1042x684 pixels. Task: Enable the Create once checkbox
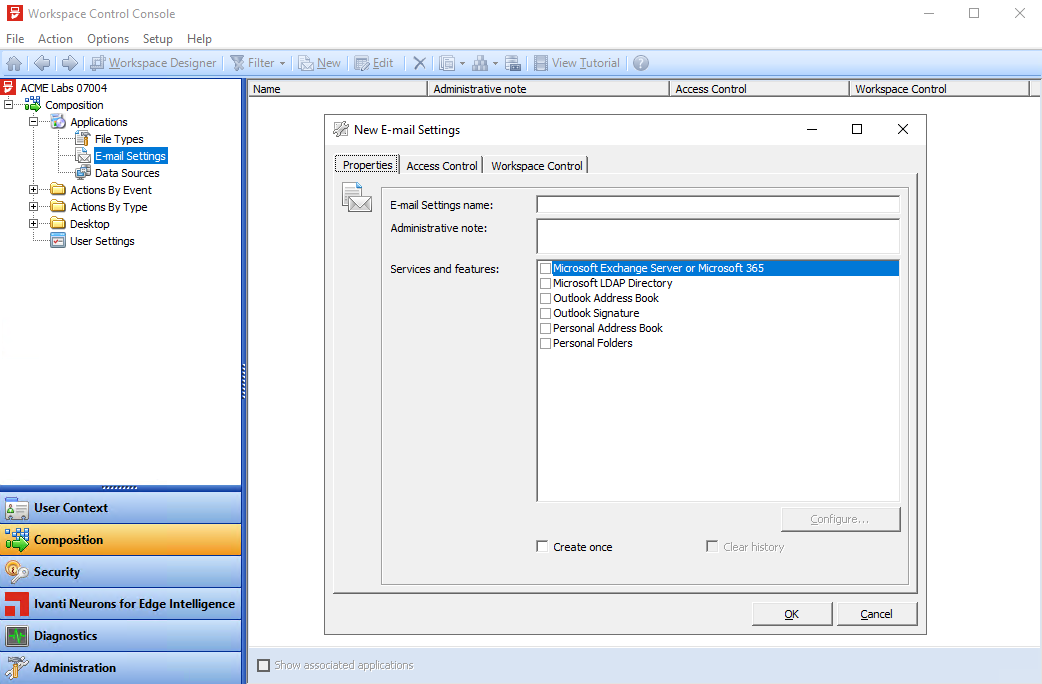(542, 546)
